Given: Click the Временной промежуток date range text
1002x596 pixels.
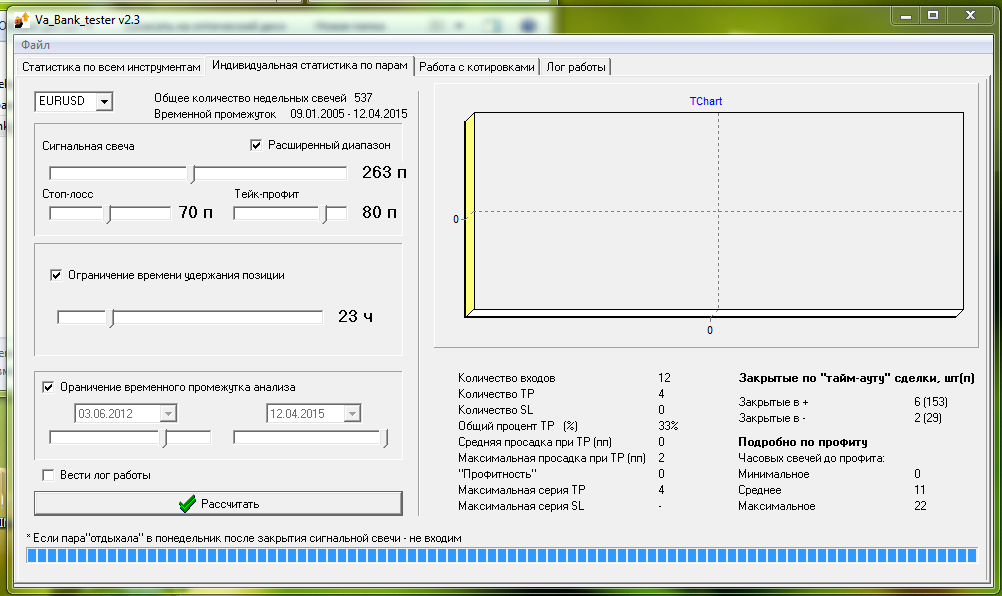Looking at the screenshot, I should click(348, 114).
